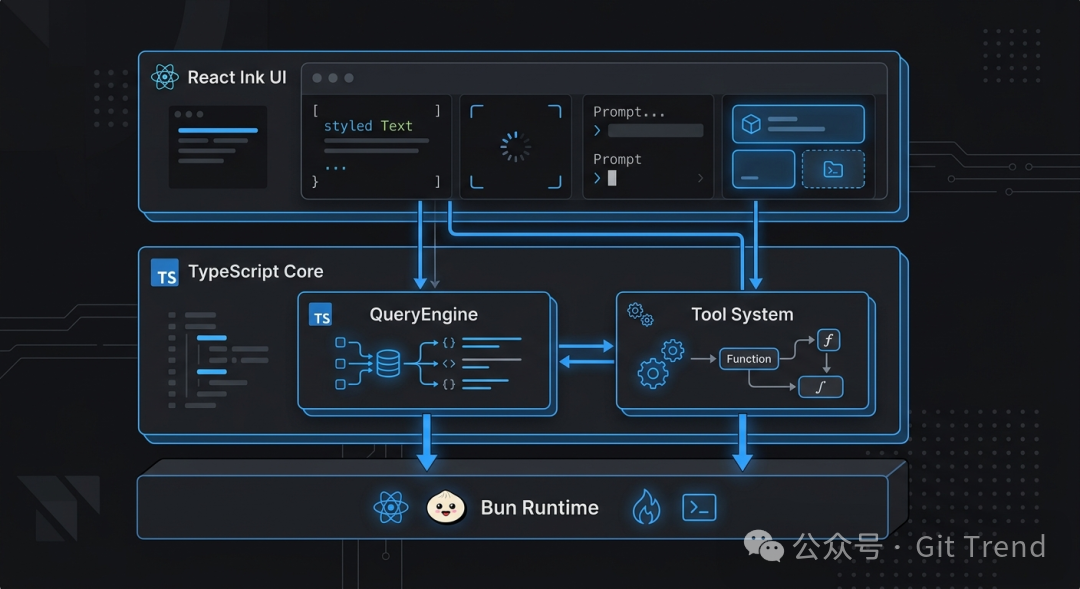
Task: Click the 'QueryEngine' label
Action: [x=424, y=314]
